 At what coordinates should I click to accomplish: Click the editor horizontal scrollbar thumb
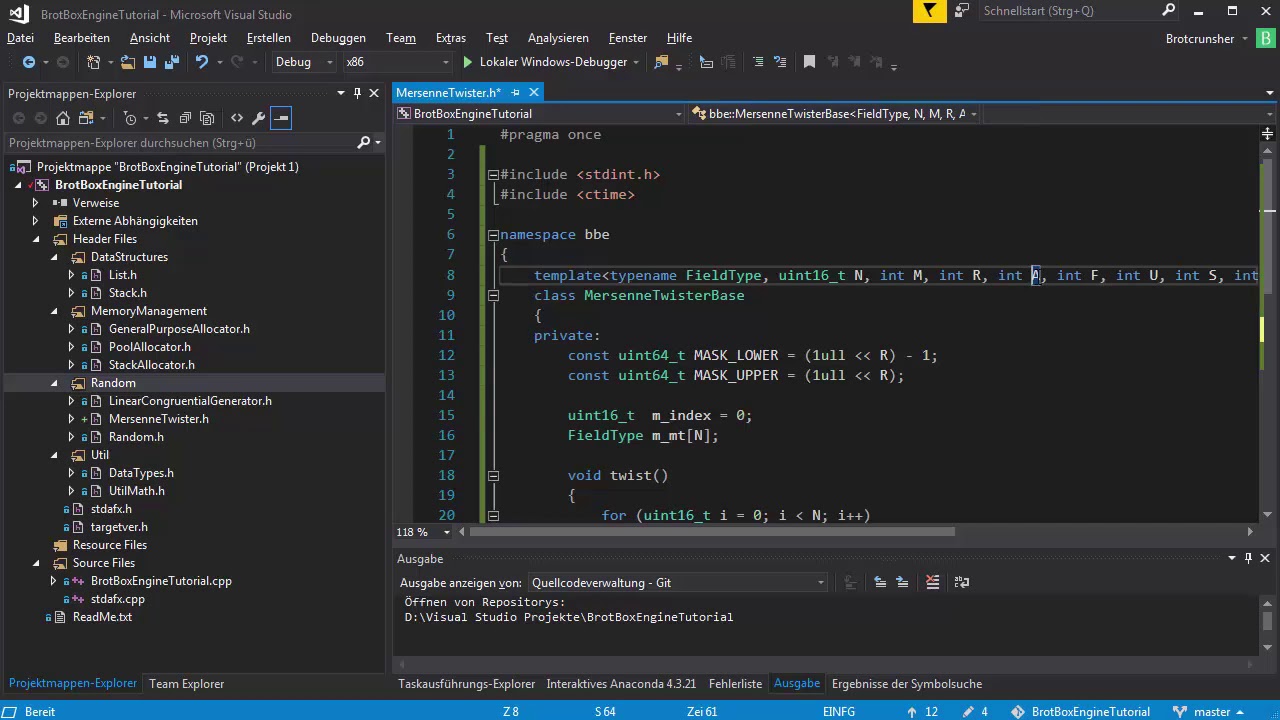tap(712, 532)
